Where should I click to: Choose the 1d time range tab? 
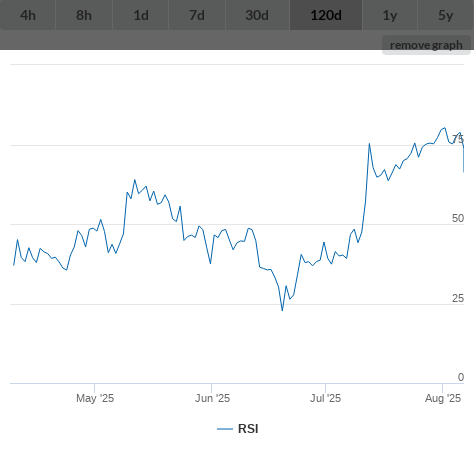141,15
